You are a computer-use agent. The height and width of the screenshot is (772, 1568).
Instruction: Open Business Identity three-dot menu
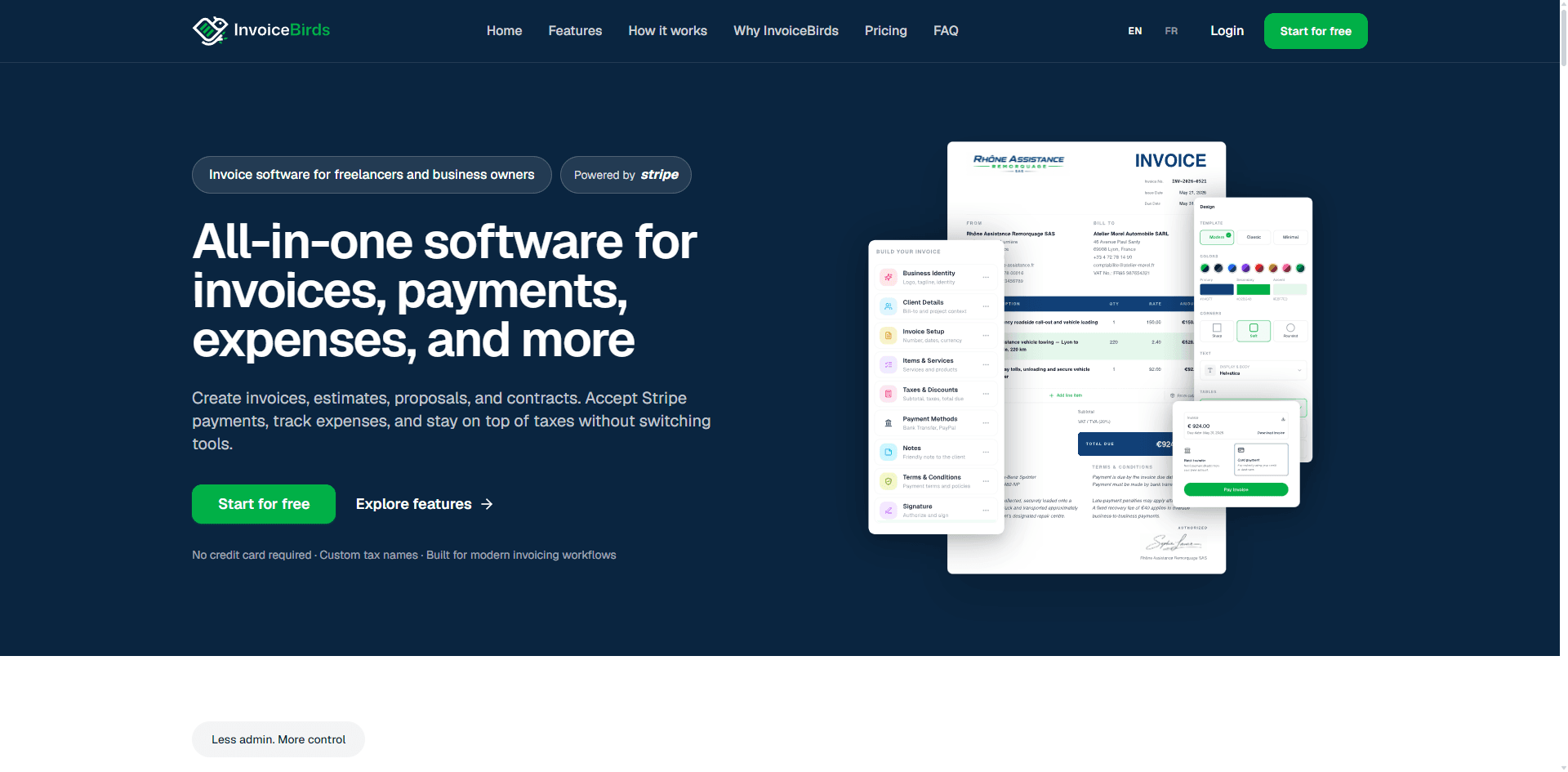(986, 277)
